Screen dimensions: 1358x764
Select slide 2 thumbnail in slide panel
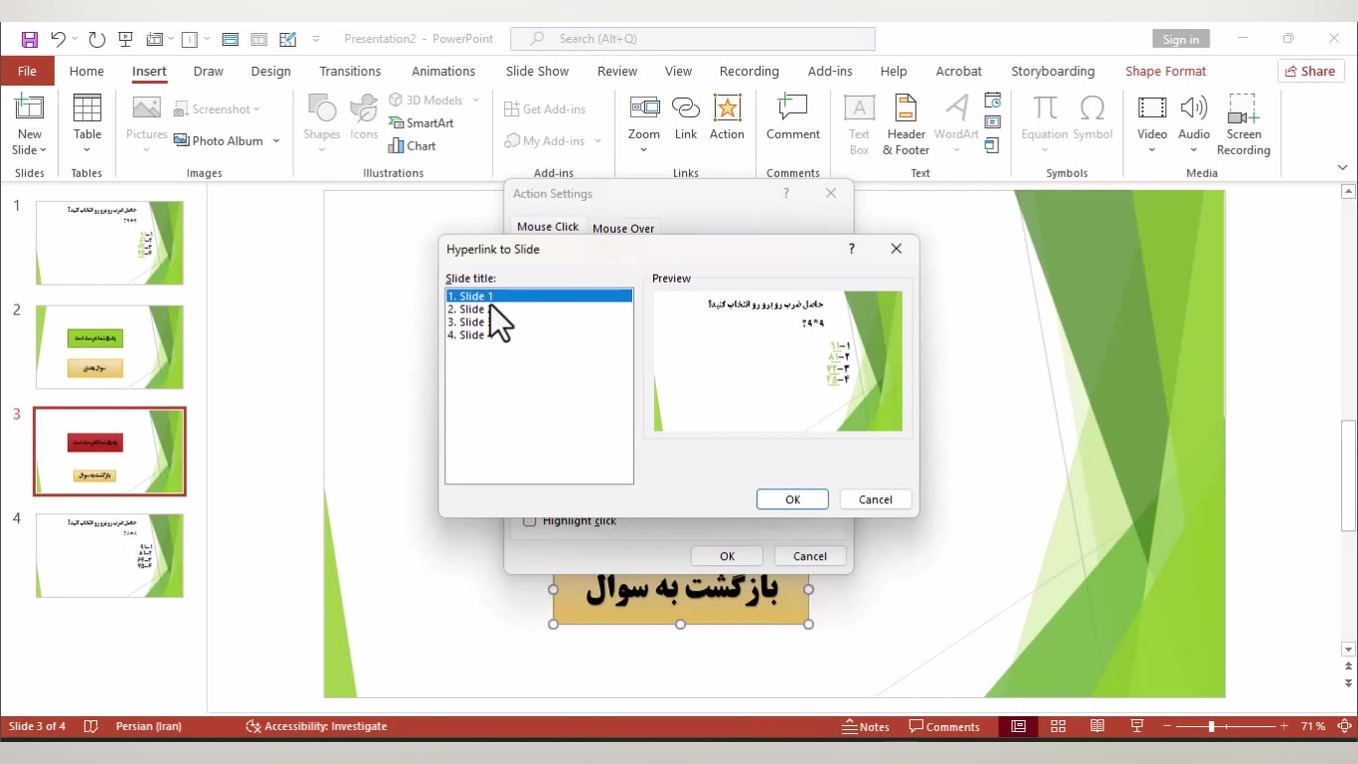tap(110, 347)
